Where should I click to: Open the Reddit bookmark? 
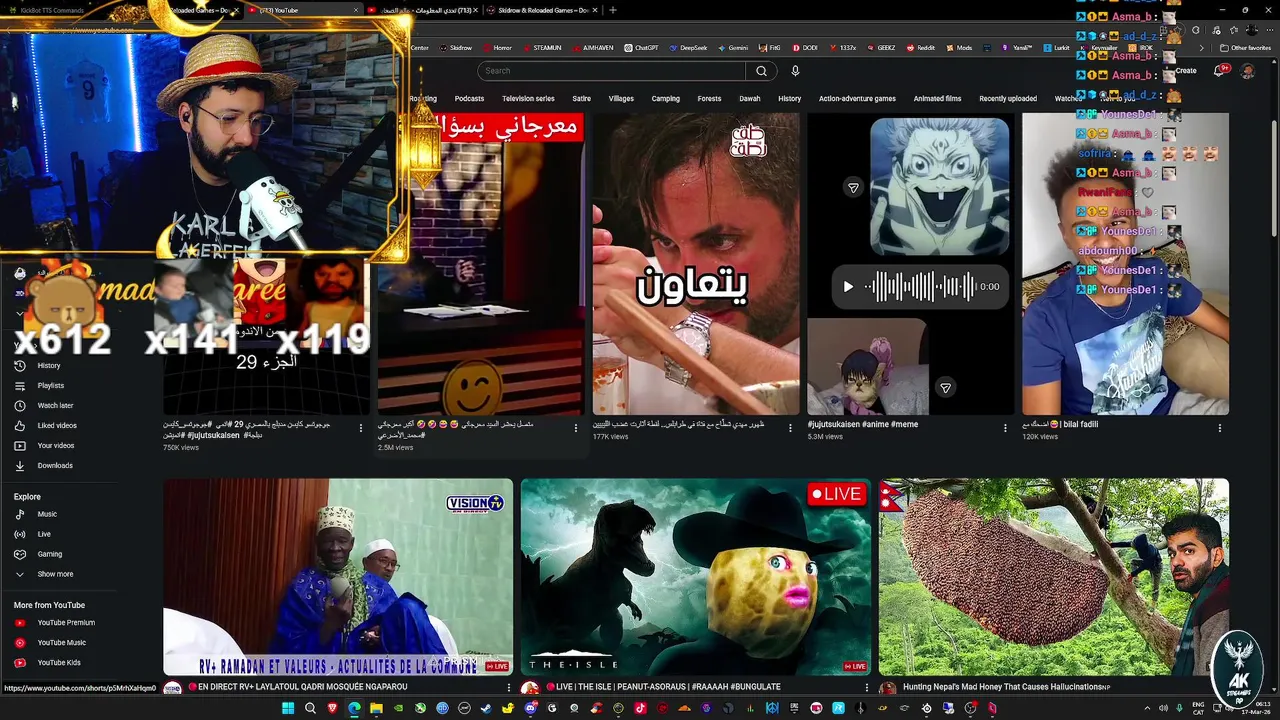(920, 47)
